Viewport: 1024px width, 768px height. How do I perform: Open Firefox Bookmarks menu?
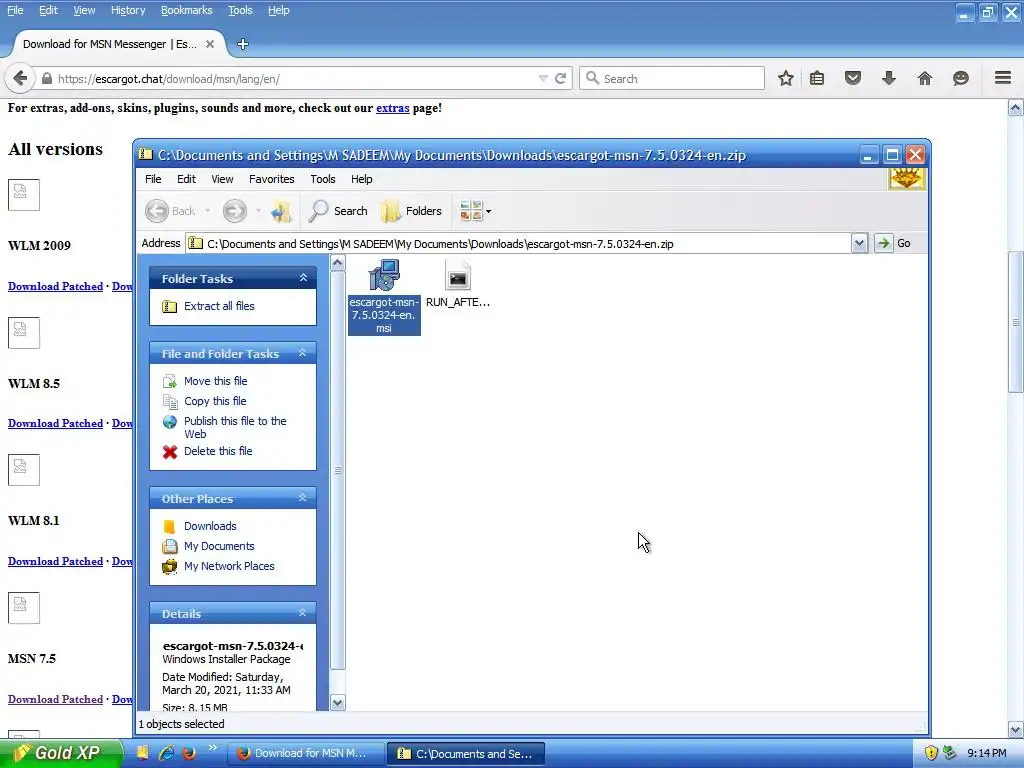pyautogui.click(x=187, y=10)
